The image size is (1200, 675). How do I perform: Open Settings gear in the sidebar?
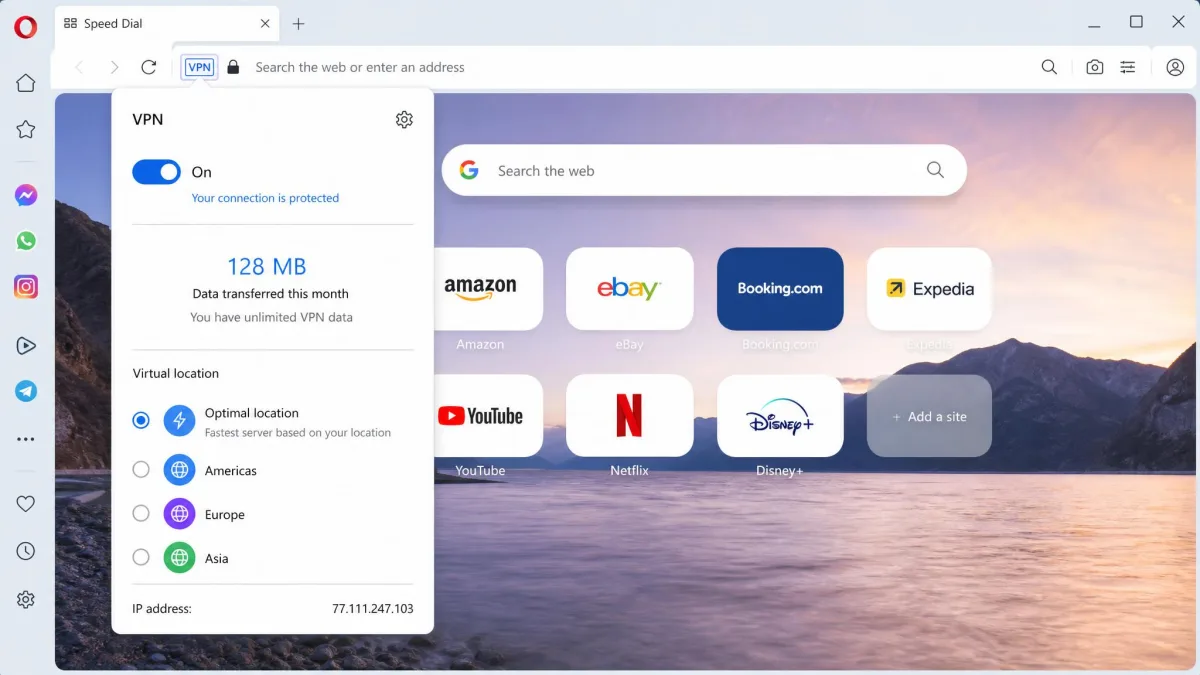(26, 599)
